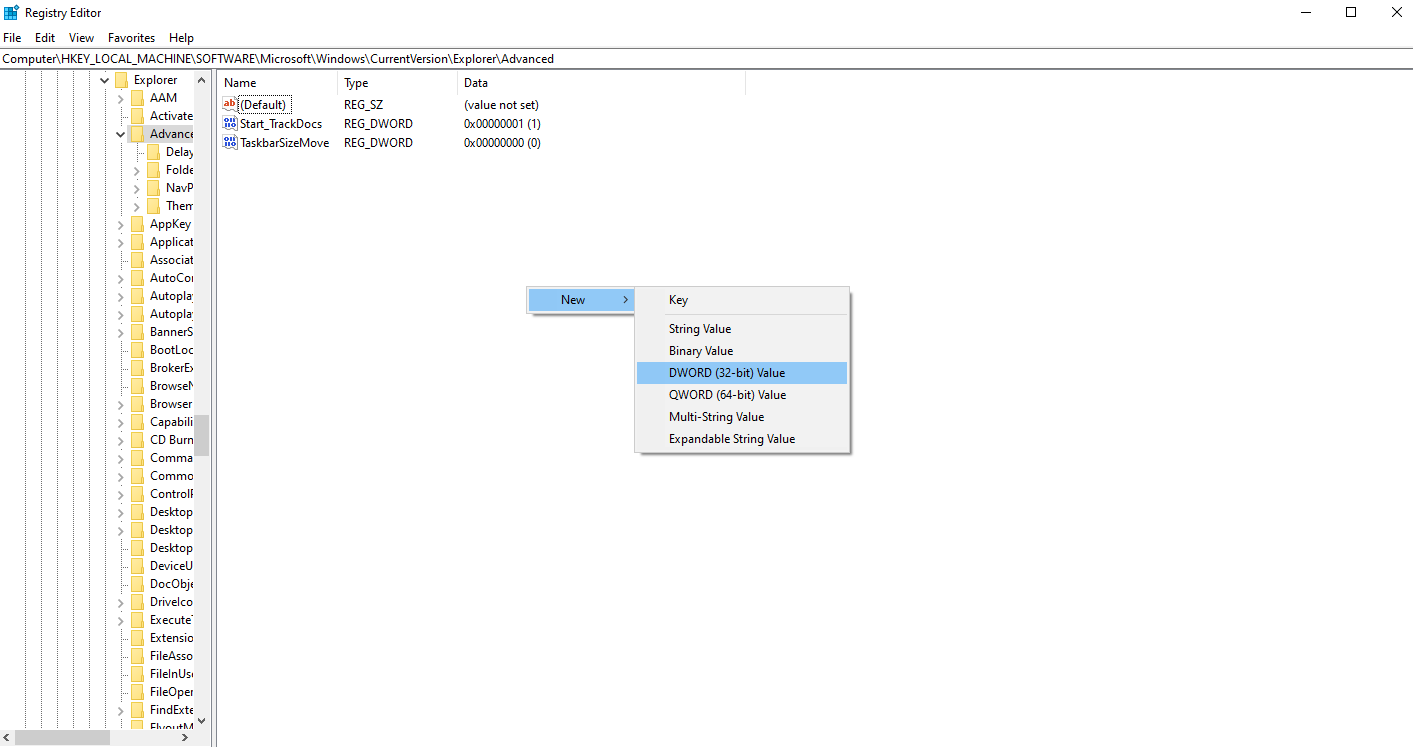Choose Binary Value from the submenu
This screenshot has height=747, width=1413.
pyautogui.click(x=742, y=351)
